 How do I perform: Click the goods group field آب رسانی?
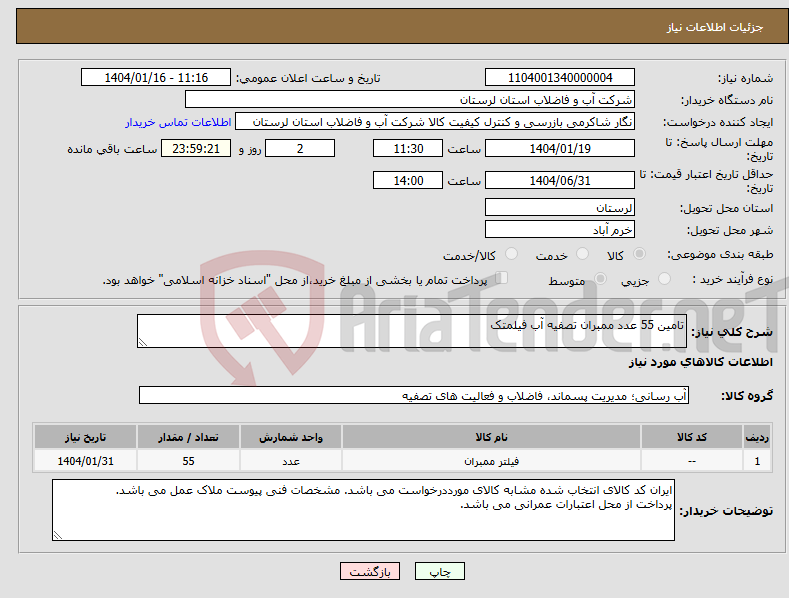click(414, 396)
